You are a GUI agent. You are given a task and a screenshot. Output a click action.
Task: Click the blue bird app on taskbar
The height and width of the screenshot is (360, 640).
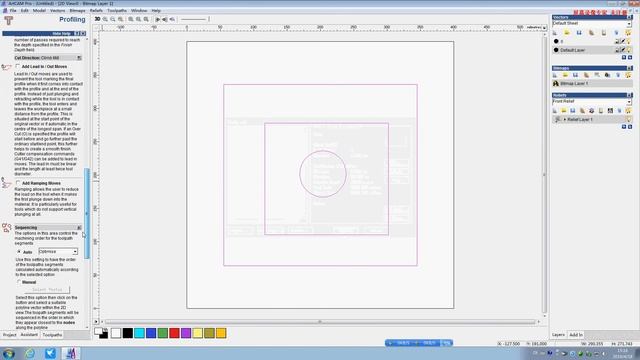tap(50, 353)
